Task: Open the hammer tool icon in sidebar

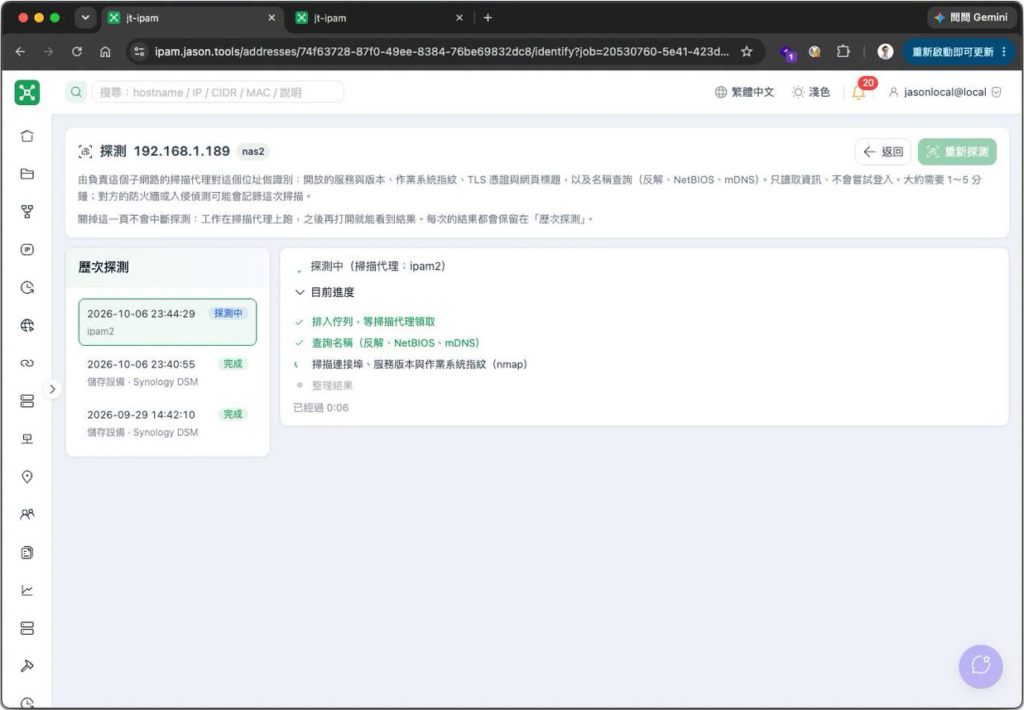Action: 27,666
